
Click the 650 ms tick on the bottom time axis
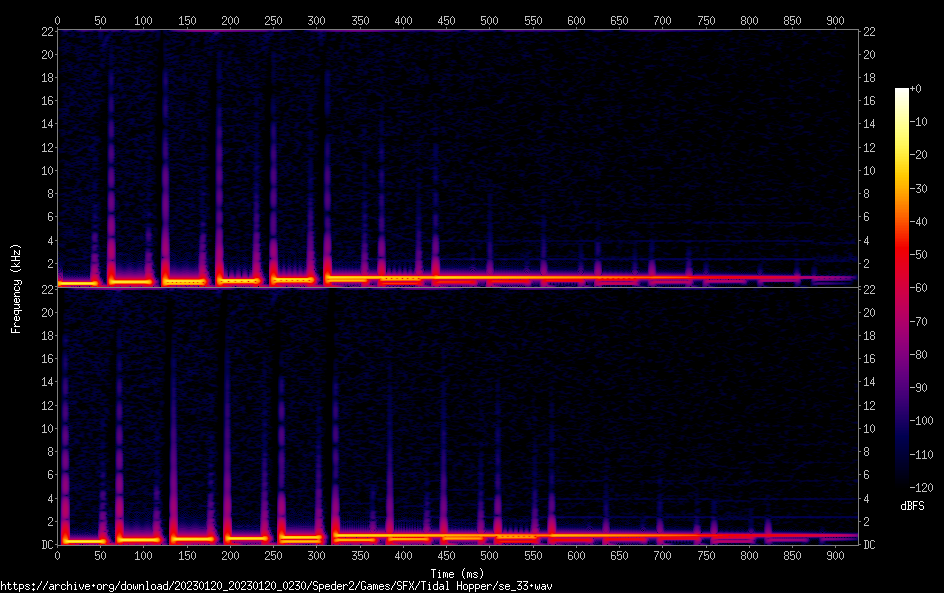coord(618,555)
